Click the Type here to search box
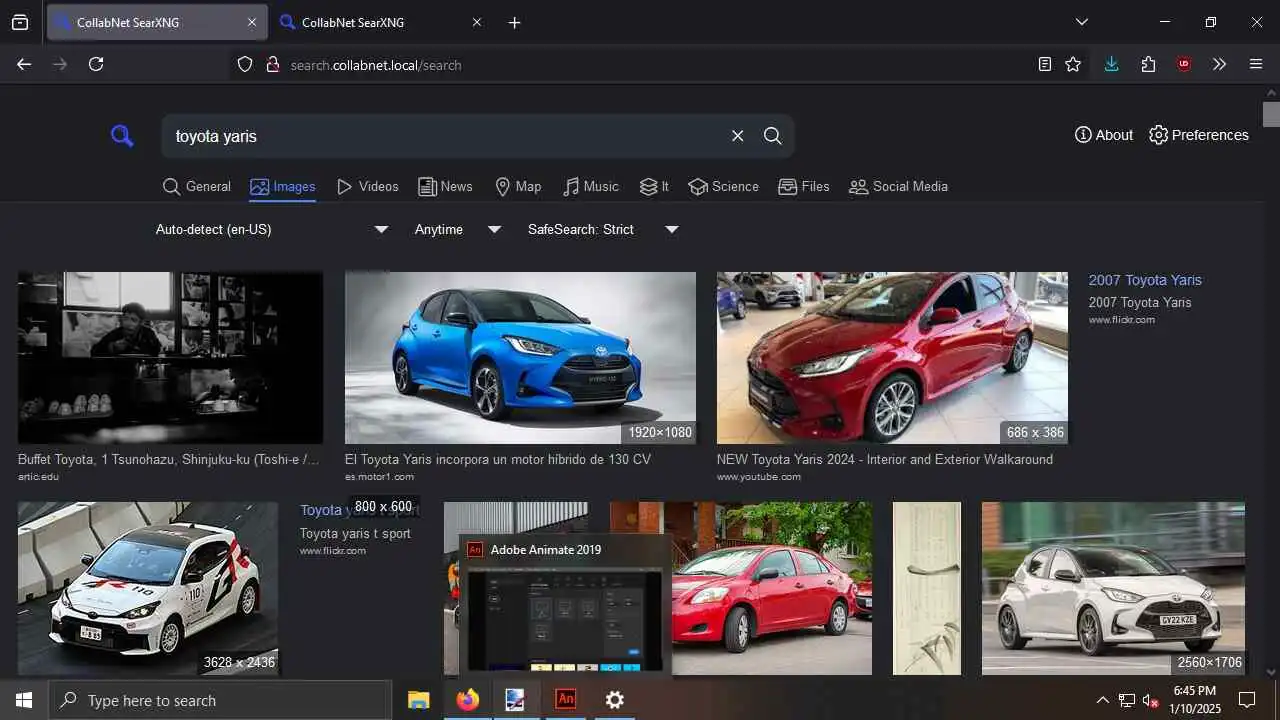The height and width of the screenshot is (720, 1280). coord(220,700)
